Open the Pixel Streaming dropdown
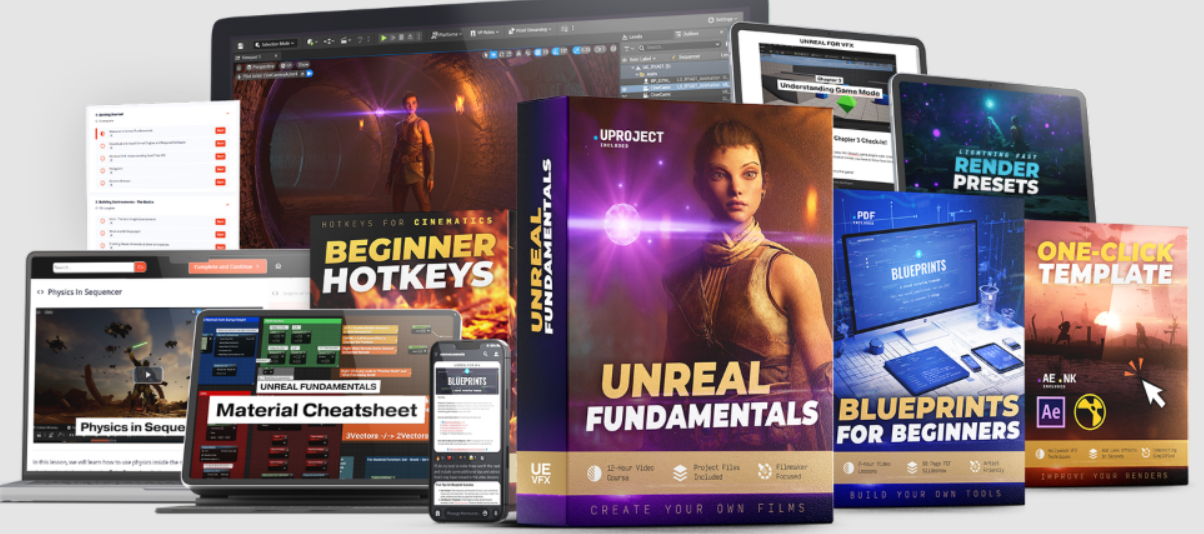The image size is (1204, 534). (x=530, y=30)
